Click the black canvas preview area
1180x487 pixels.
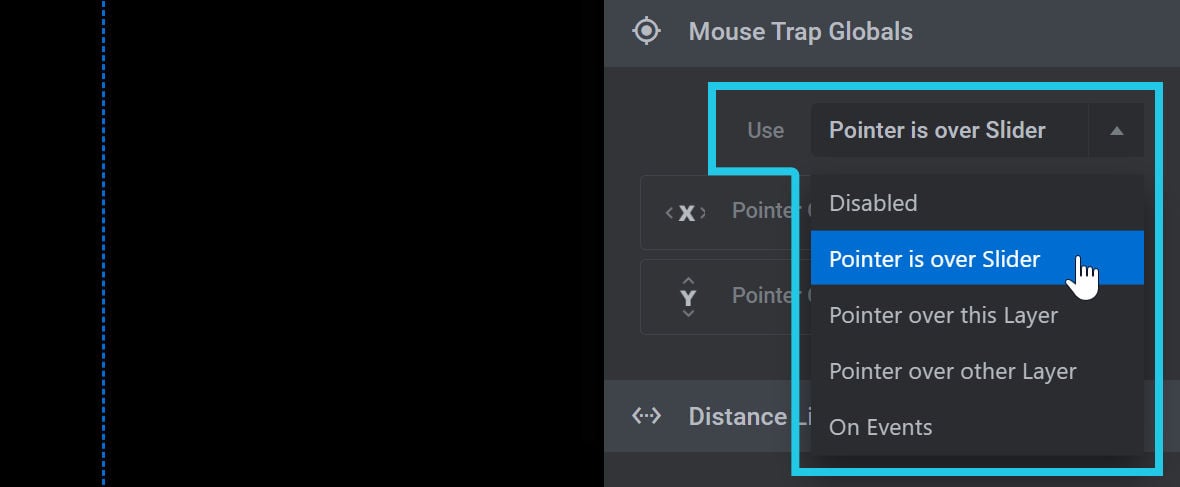coord(354,243)
